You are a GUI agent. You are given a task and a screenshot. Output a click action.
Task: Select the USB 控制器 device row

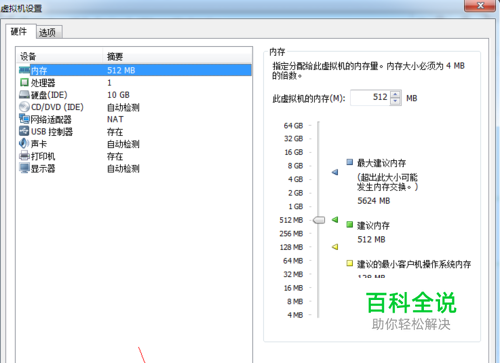pos(135,131)
